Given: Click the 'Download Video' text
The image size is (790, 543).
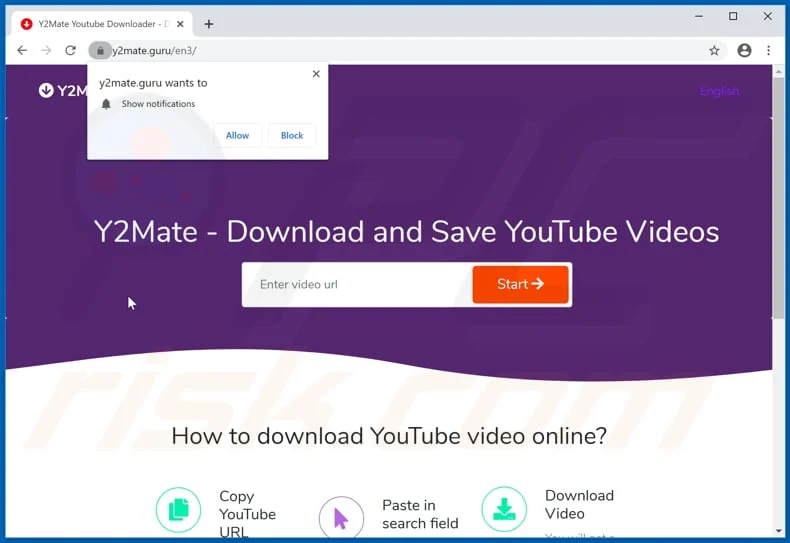Looking at the screenshot, I should click(579, 505).
